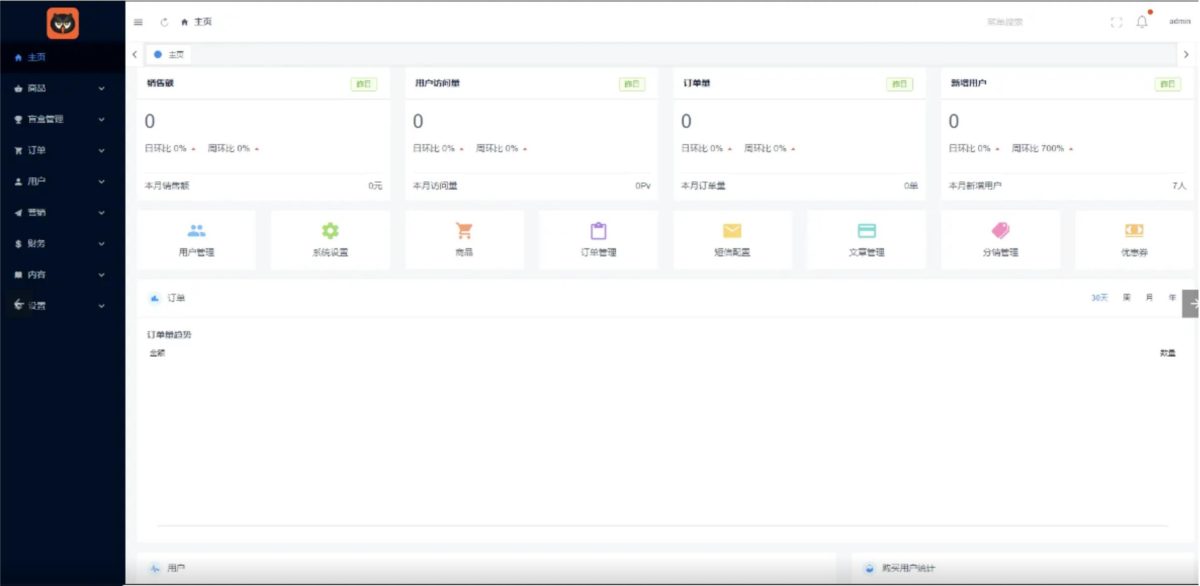Screen dimensions: 1200x586
Task: Click the 本月新增用户 label
Action: click(976, 186)
